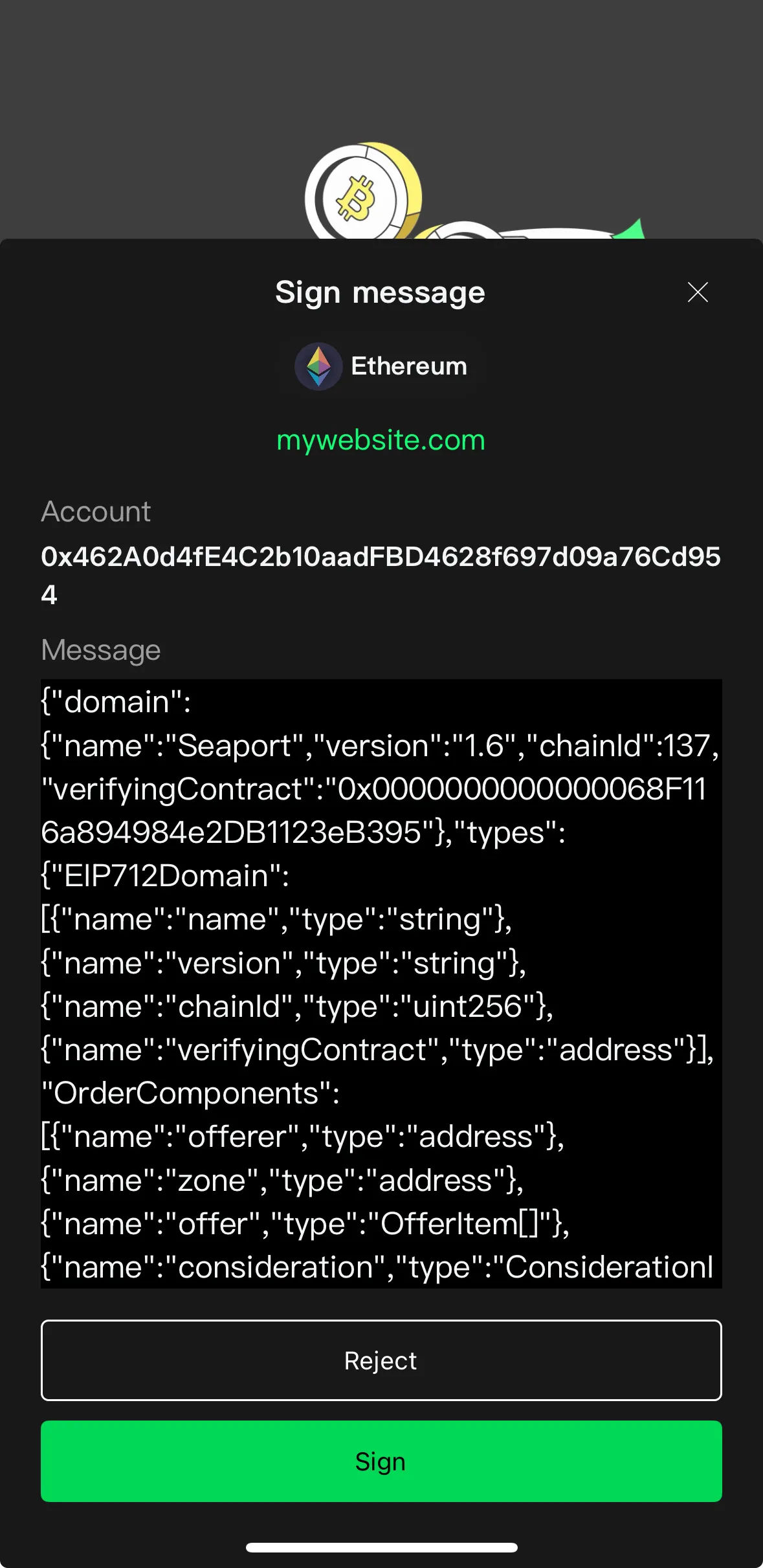The height and width of the screenshot is (1568, 763).
Task: Tap the Ethereum network badge pill
Action: point(382,365)
